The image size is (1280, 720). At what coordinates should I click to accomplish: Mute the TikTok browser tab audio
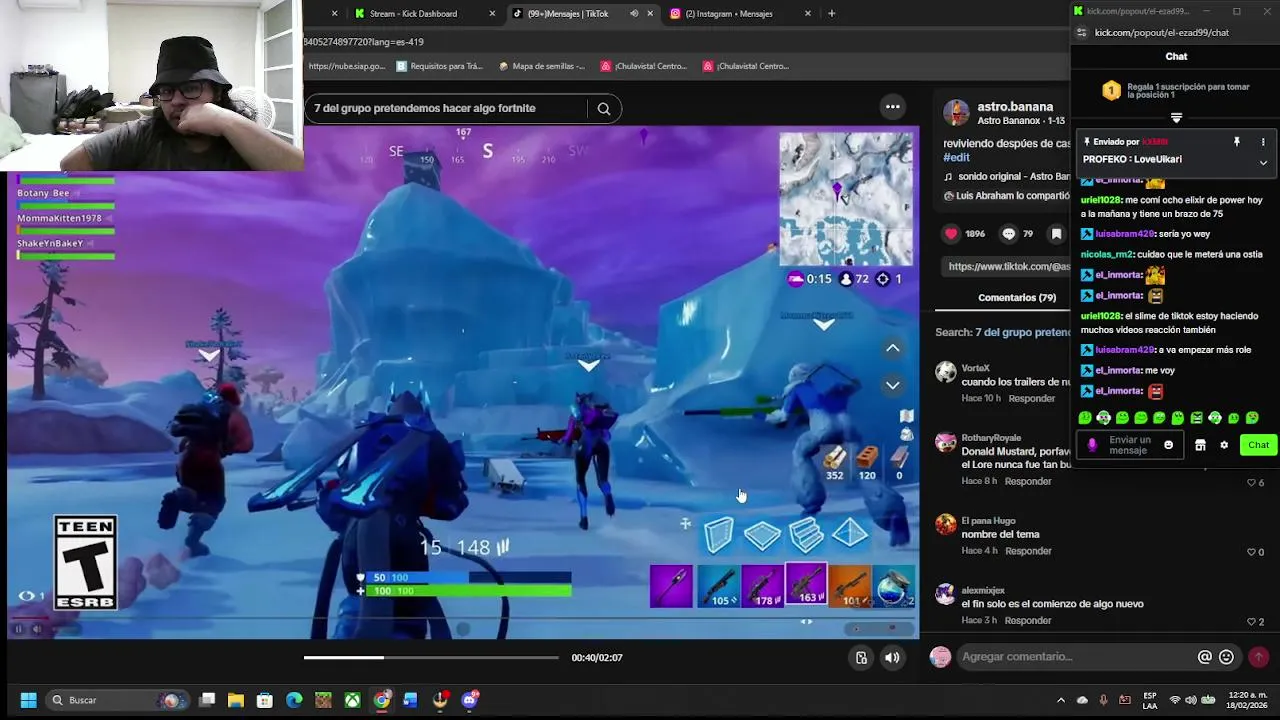[634, 14]
